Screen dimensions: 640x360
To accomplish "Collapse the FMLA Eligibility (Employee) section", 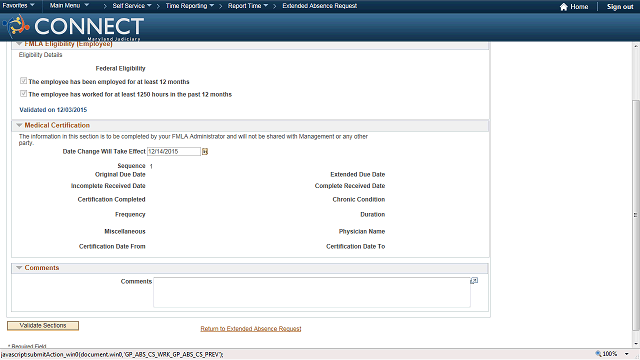I will [x=19, y=44].
